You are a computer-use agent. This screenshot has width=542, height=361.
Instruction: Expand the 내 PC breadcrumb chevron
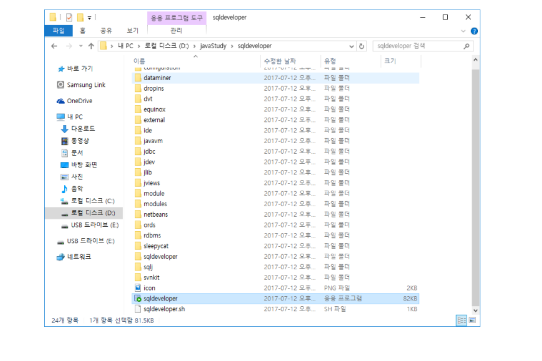[139, 46]
